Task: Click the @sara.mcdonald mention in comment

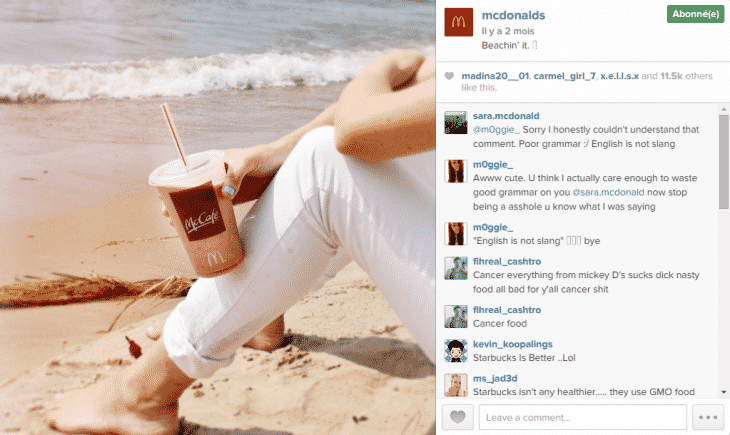Action: coord(608,192)
